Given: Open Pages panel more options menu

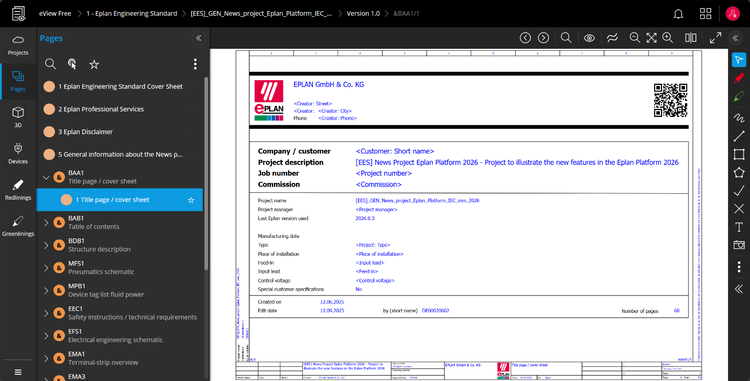Looking at the screenshot, I should (195, 64).
